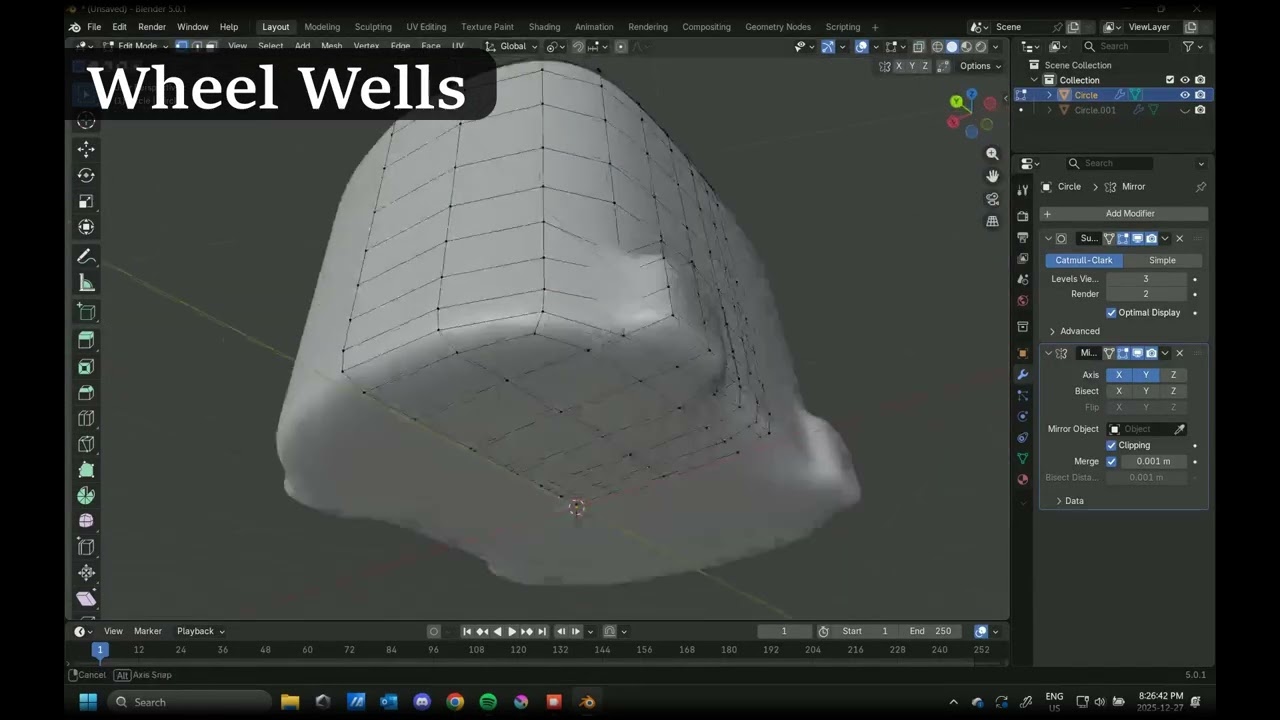
Task: Select the Extrude Region tool
Action: click(86, 340)
